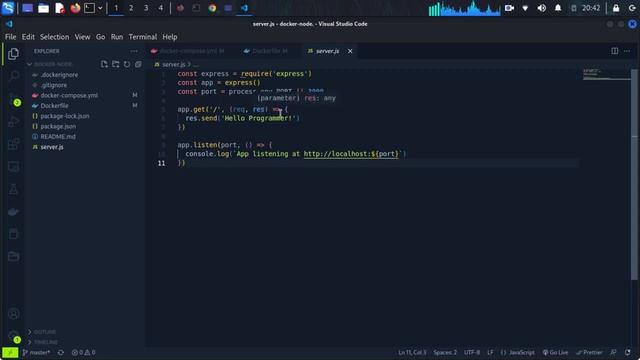This screenshot has height=360, width=640.
Task: Open the Go menu
Action: coord(100,37)
